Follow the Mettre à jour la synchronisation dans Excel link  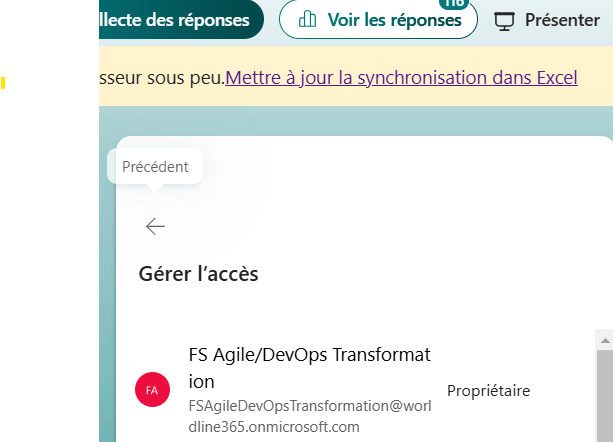401,76
